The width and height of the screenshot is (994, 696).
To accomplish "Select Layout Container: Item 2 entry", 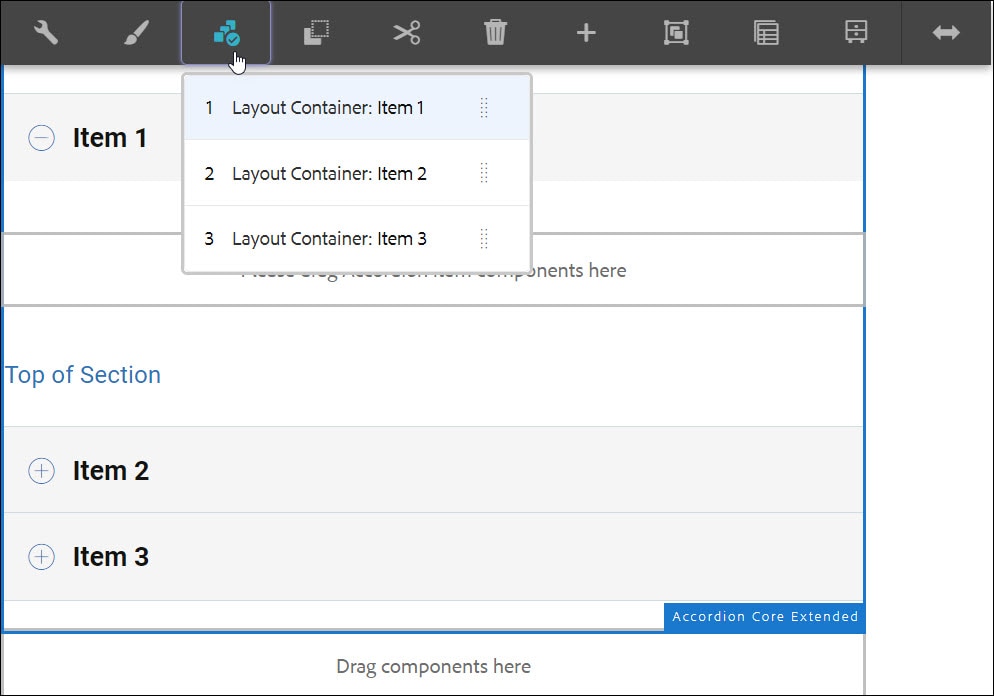I will [x=357, y=173].
